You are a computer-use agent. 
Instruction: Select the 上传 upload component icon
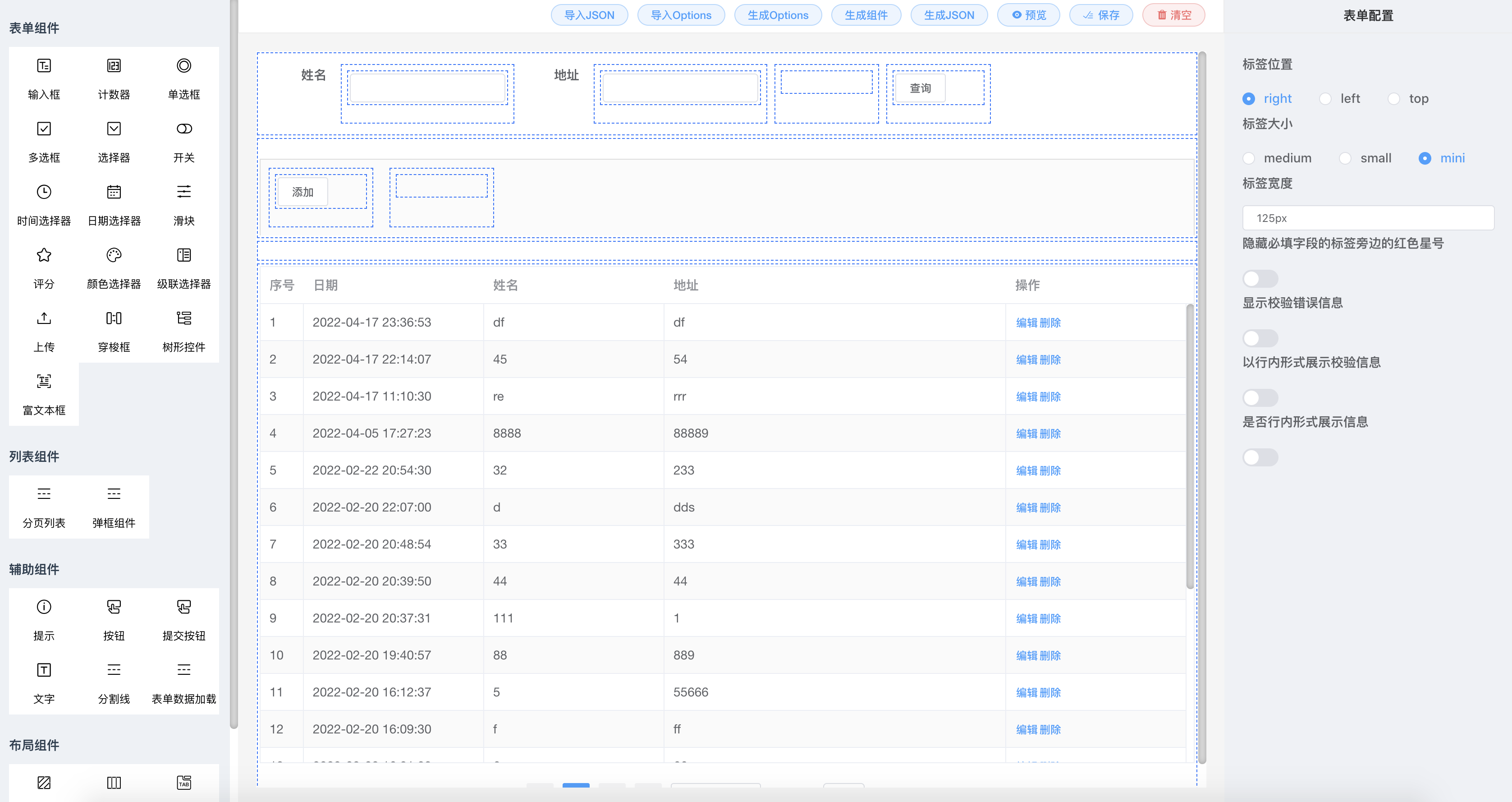(44, 319)
